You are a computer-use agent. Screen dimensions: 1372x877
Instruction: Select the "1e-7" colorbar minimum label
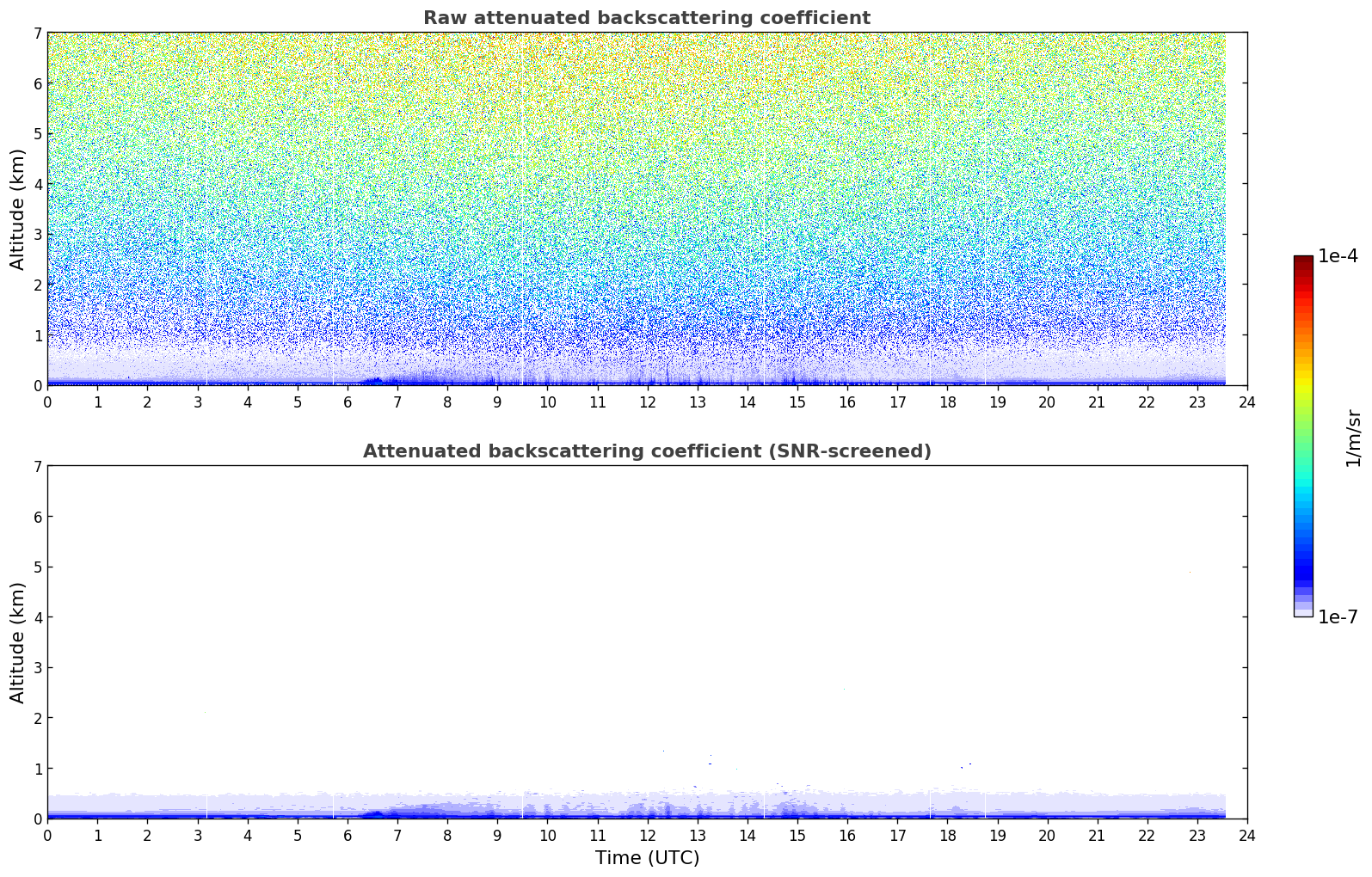coord(1338,617)
